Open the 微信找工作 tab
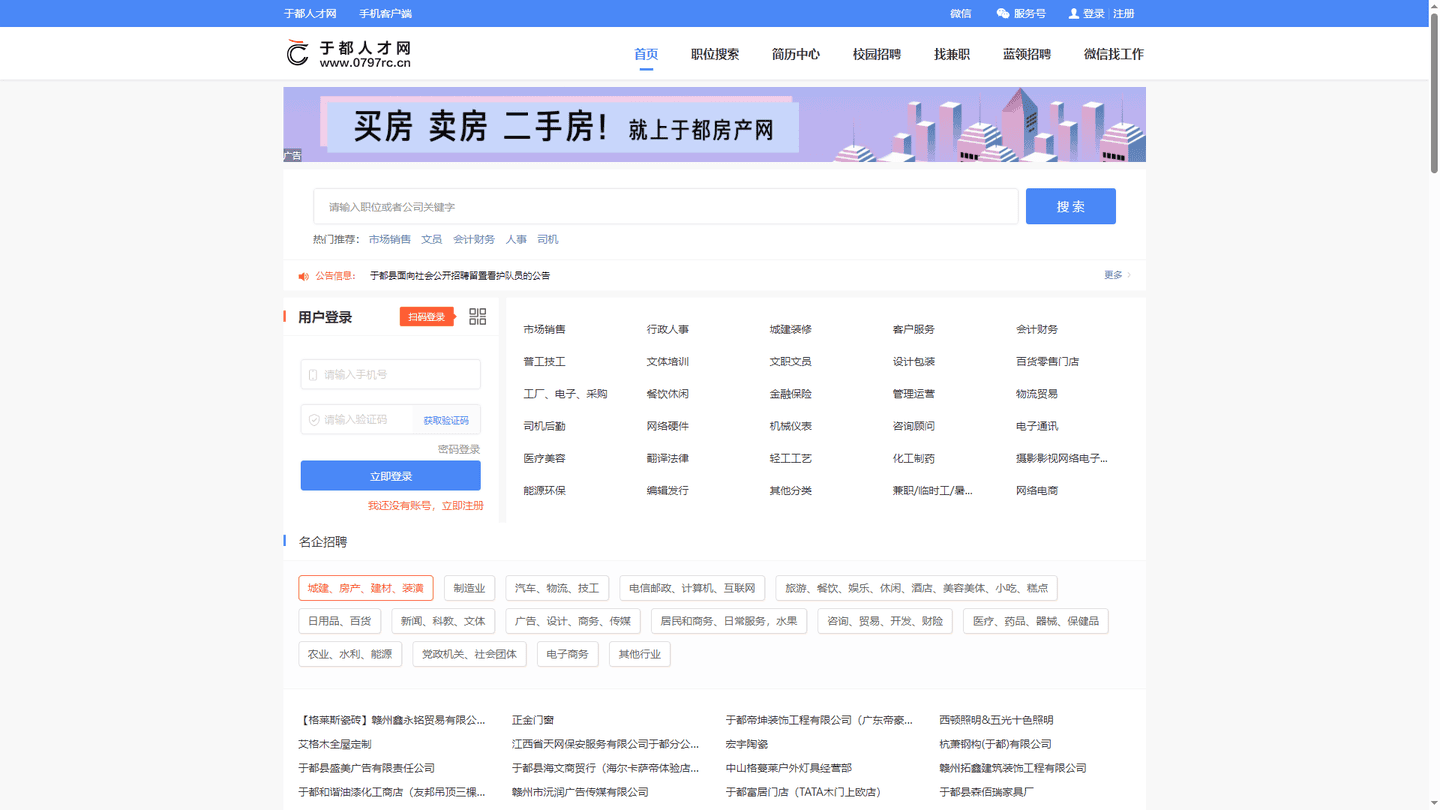 click(1114, 54)
